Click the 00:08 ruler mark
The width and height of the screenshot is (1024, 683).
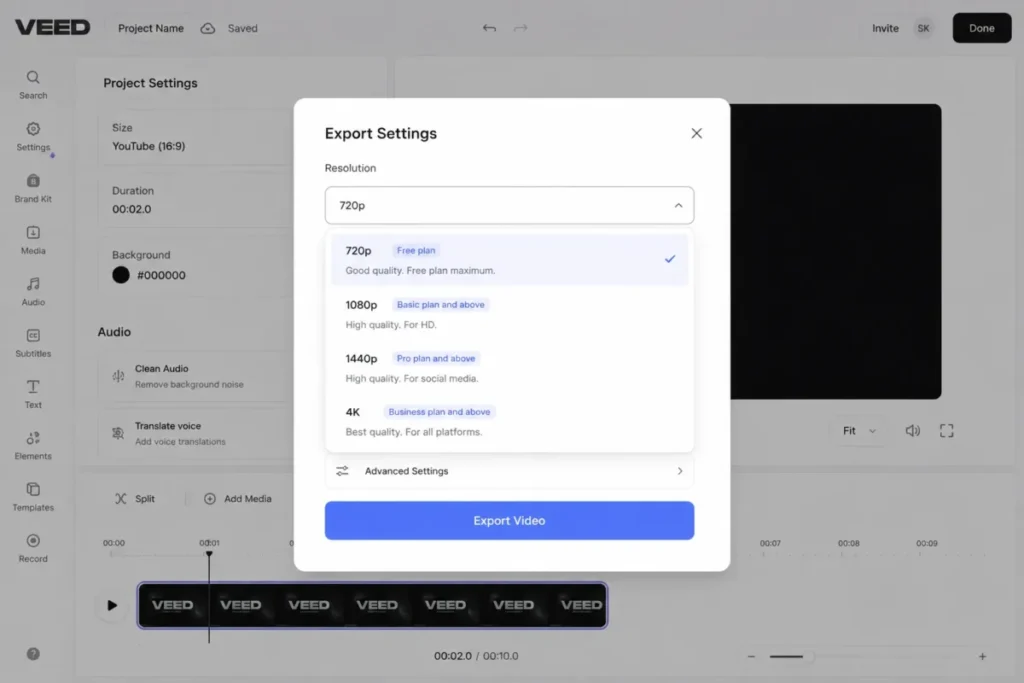pos(848,543)
